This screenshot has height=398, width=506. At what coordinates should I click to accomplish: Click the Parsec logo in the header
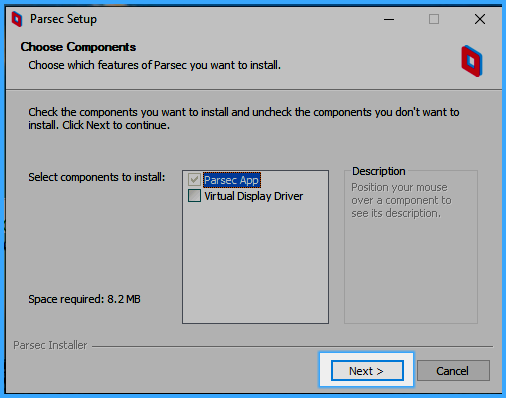(471, 61)
